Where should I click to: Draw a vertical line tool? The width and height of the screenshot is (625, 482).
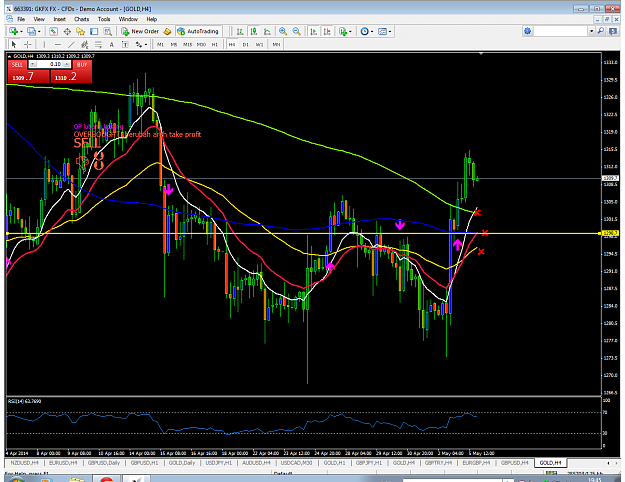(x=44, y=44)
